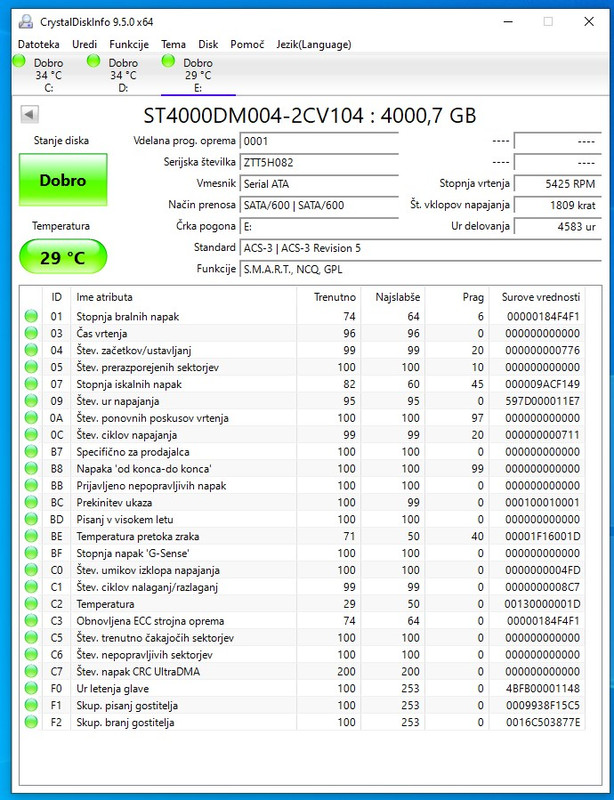Image resolution: width=614 pixels, height=800 pixels.
Task: Click the previous disk arrow button
Action: pyautogui.click(x=30, y=114)
